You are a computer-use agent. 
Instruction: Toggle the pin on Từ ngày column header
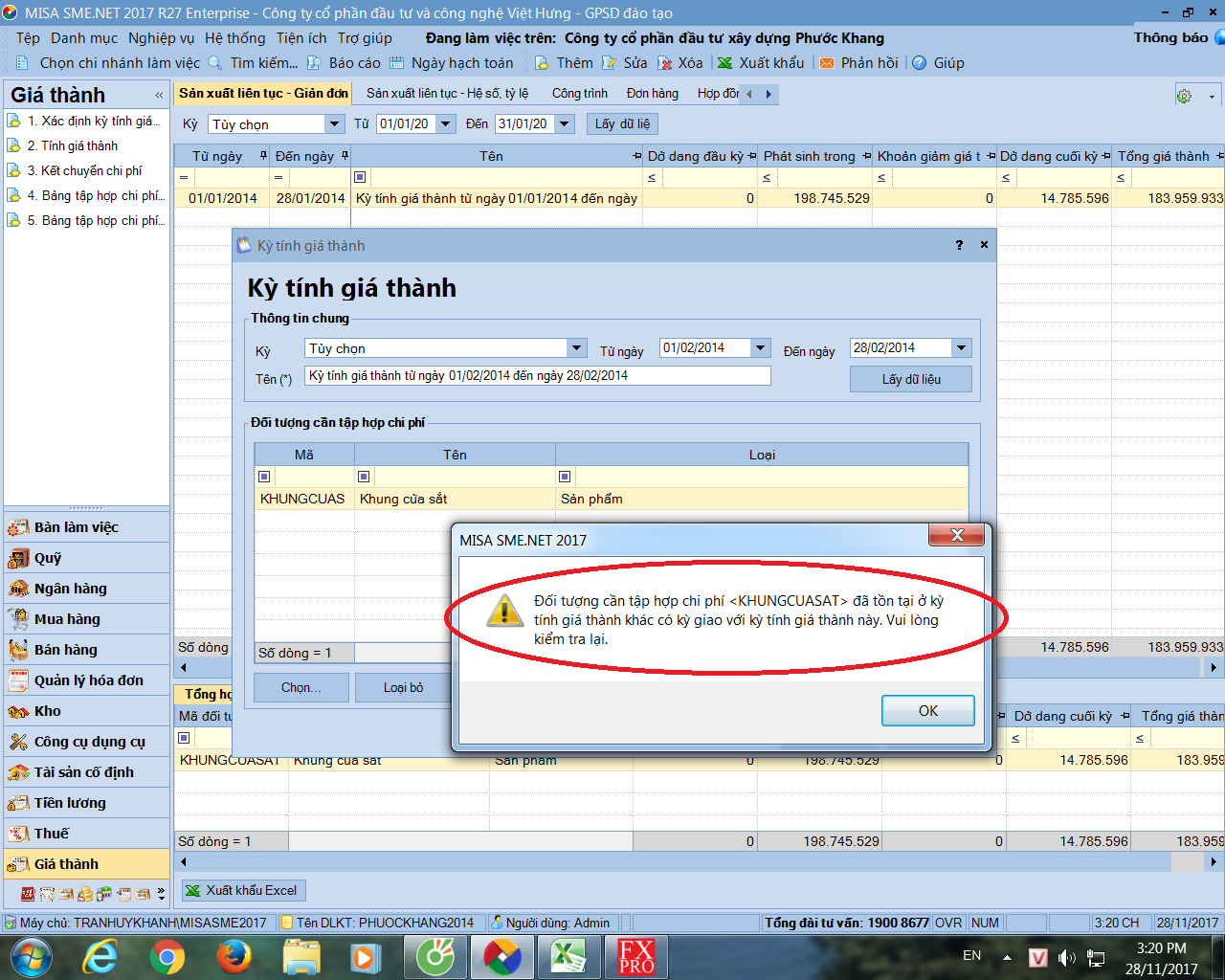[x=263, y=156]
